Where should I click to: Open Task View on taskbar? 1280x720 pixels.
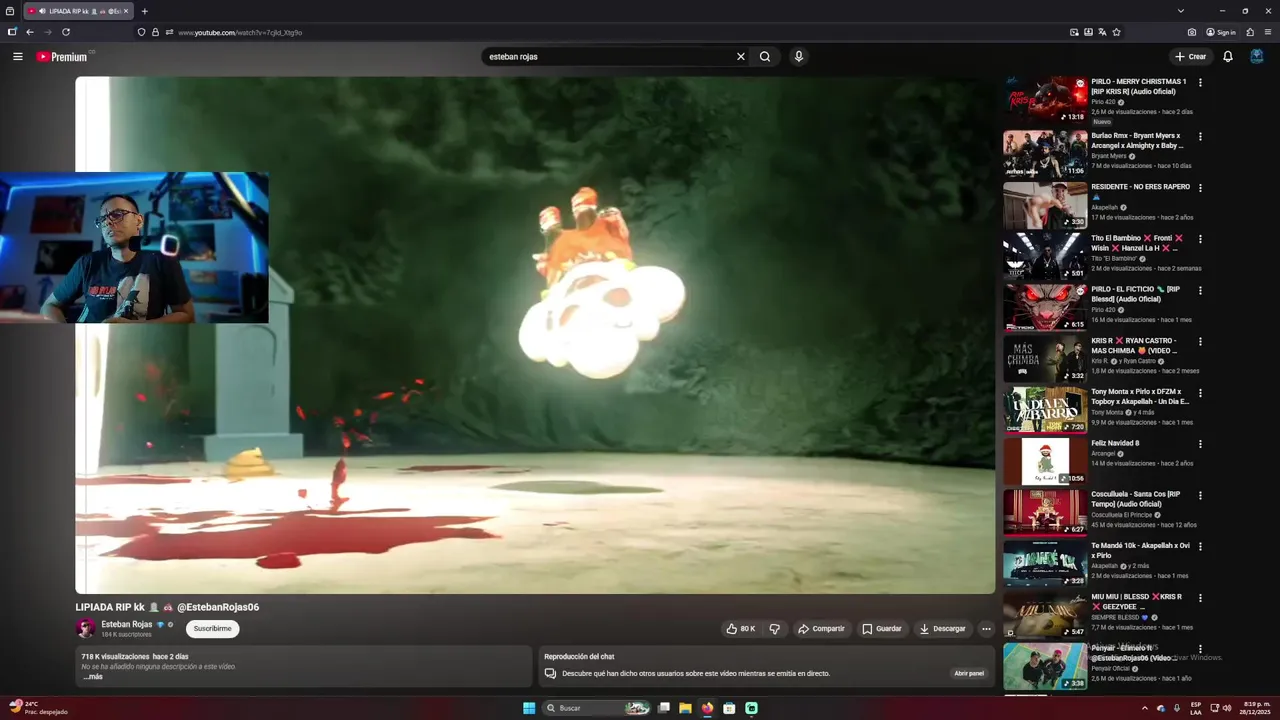tap(663, 708)
